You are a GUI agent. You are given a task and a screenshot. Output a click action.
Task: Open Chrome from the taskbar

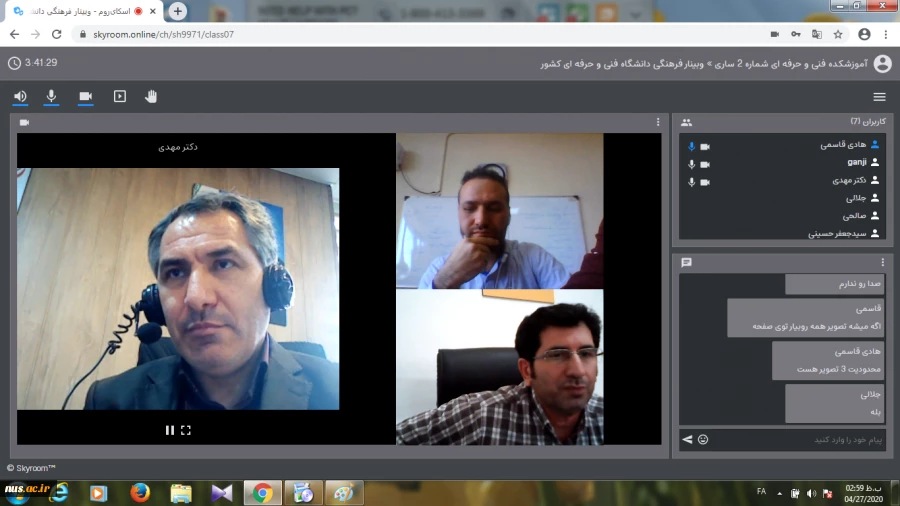tap(262, 493)
